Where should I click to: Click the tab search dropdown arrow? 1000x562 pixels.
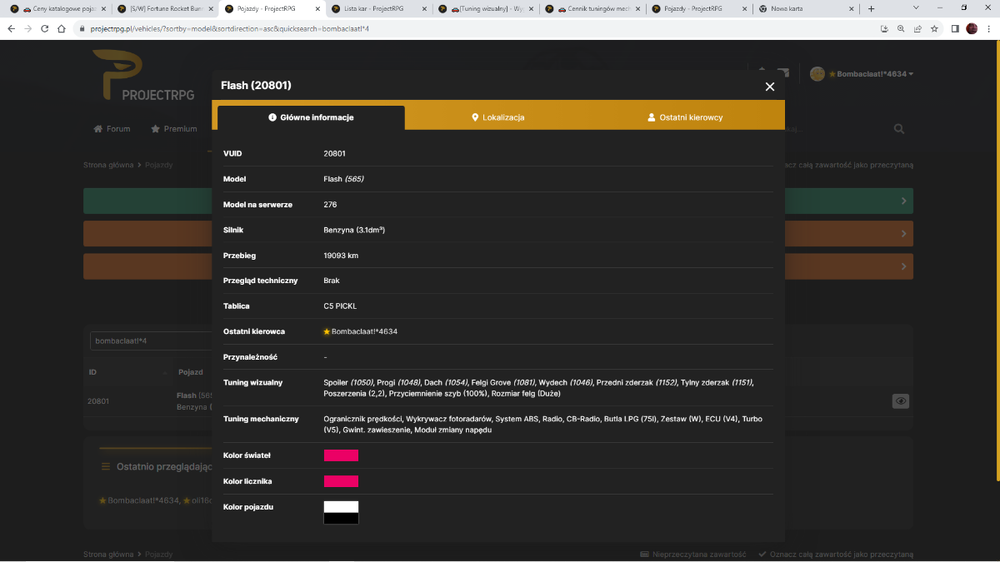pyautogui.click(x=916, y=8)
